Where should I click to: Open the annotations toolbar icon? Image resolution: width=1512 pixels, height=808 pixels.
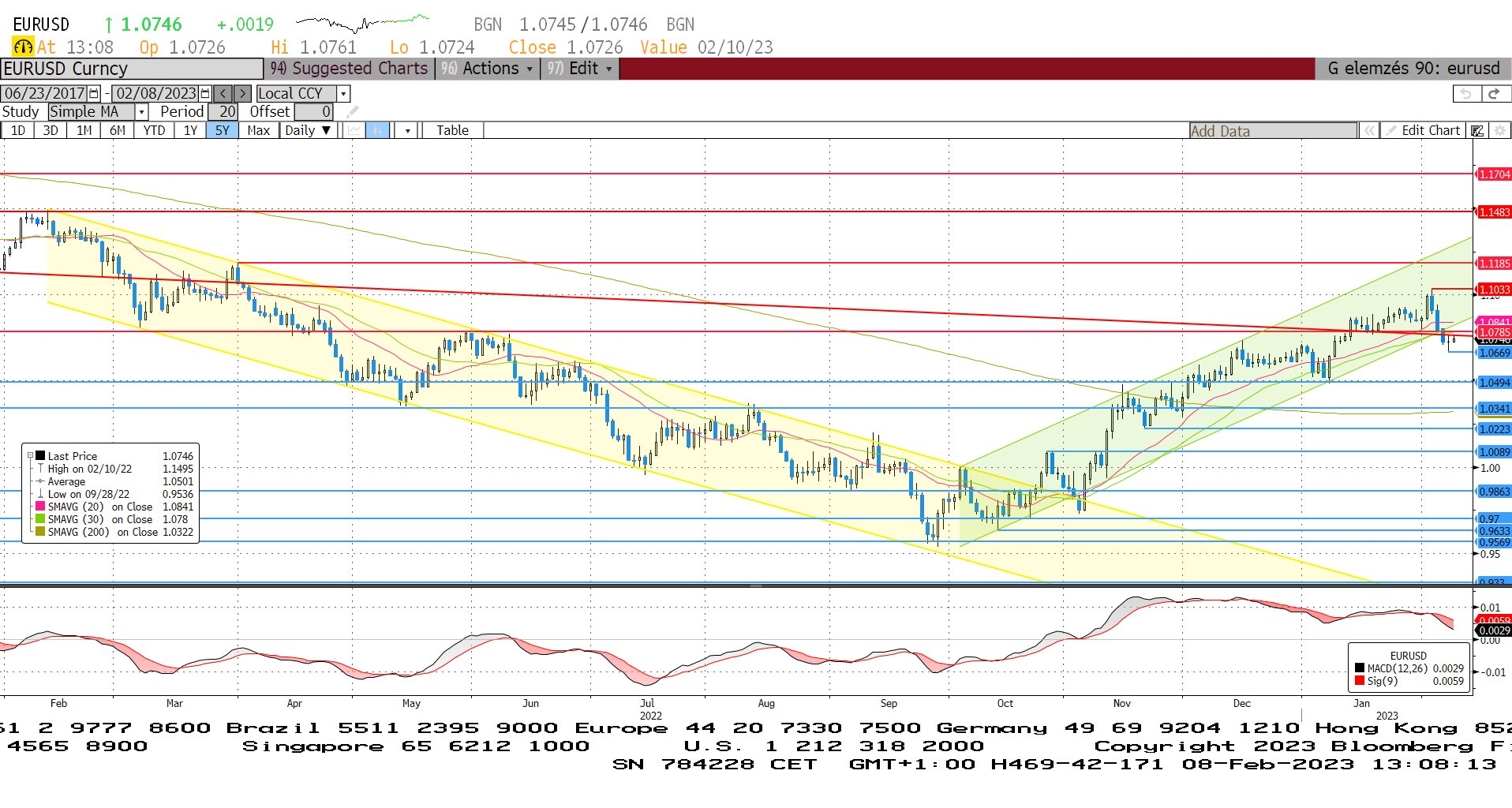1477,131
